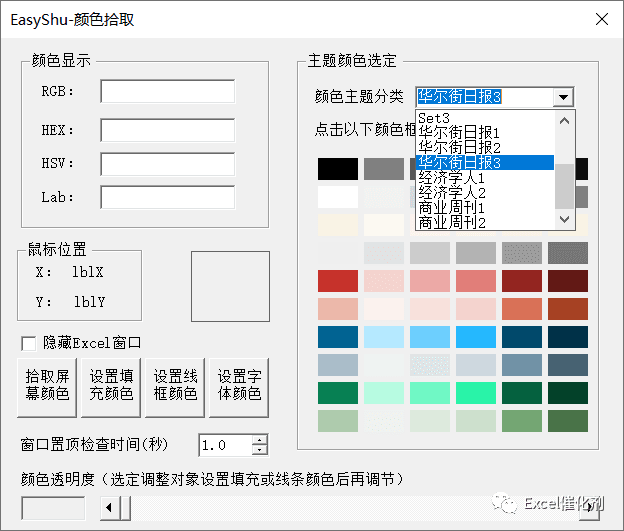Pick the deep blue swatch
624x531 pixels.
click(x=338, y=337)
